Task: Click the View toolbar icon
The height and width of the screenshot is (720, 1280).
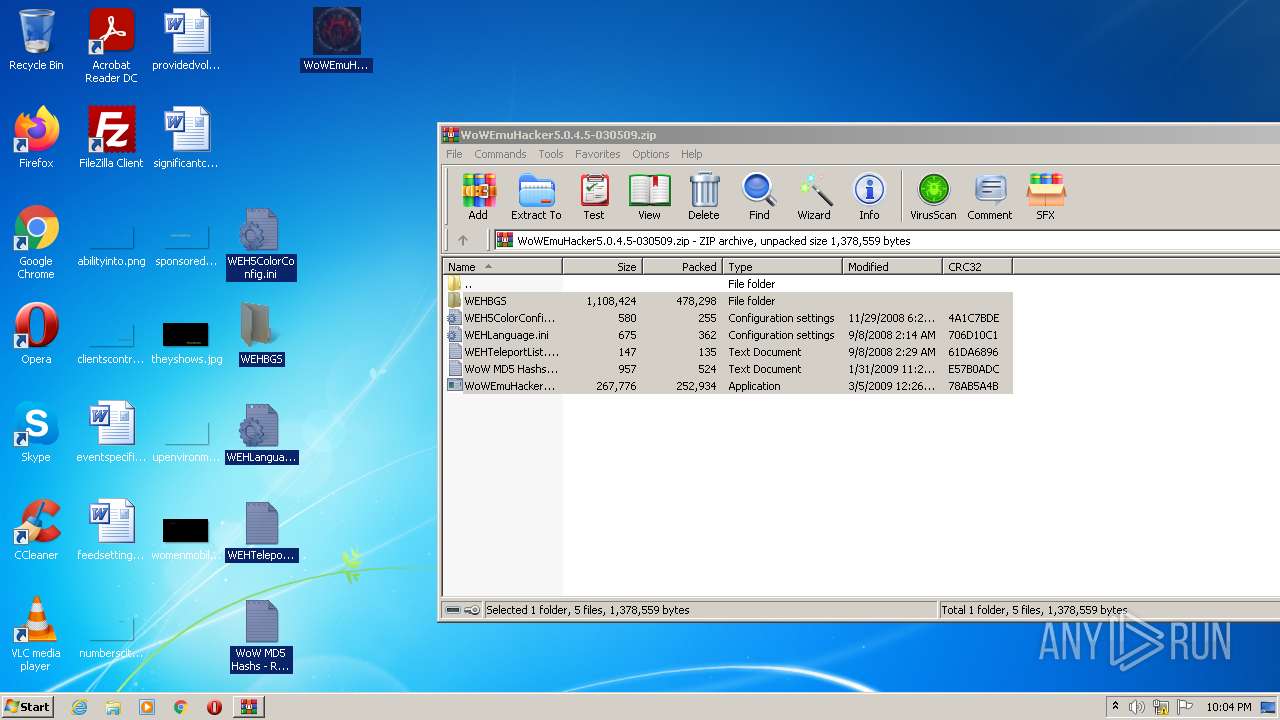Action: [x=649, y=196]
